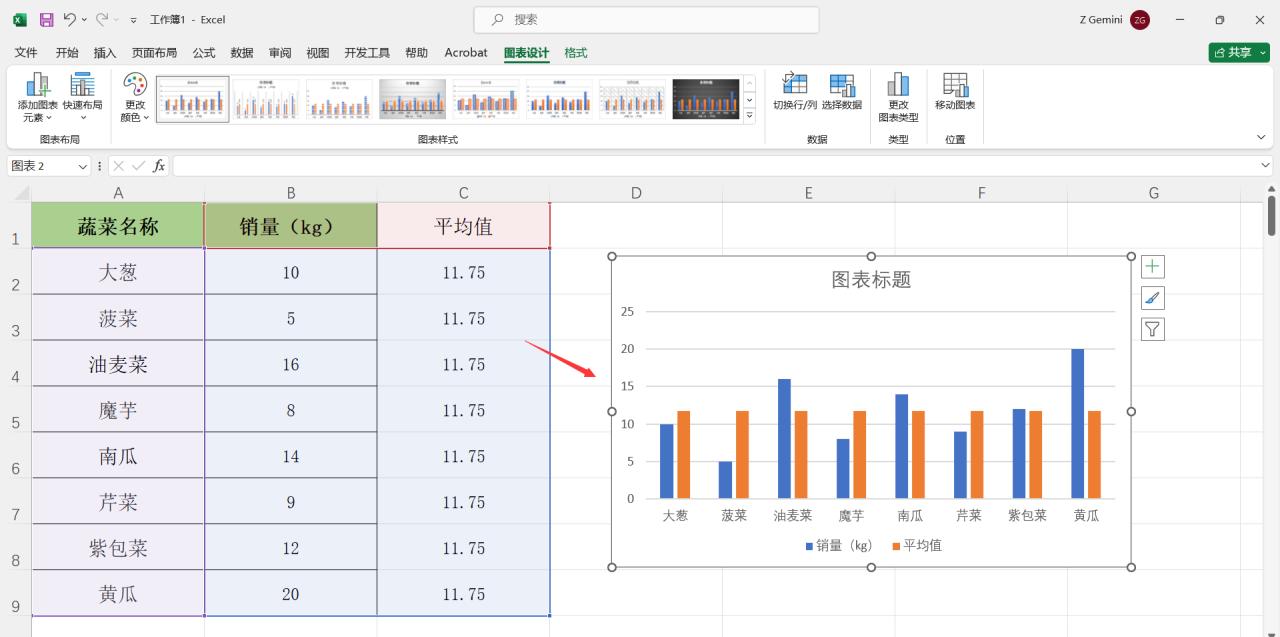
Task: Click the 紫包菜 cell
Action: 118,548
